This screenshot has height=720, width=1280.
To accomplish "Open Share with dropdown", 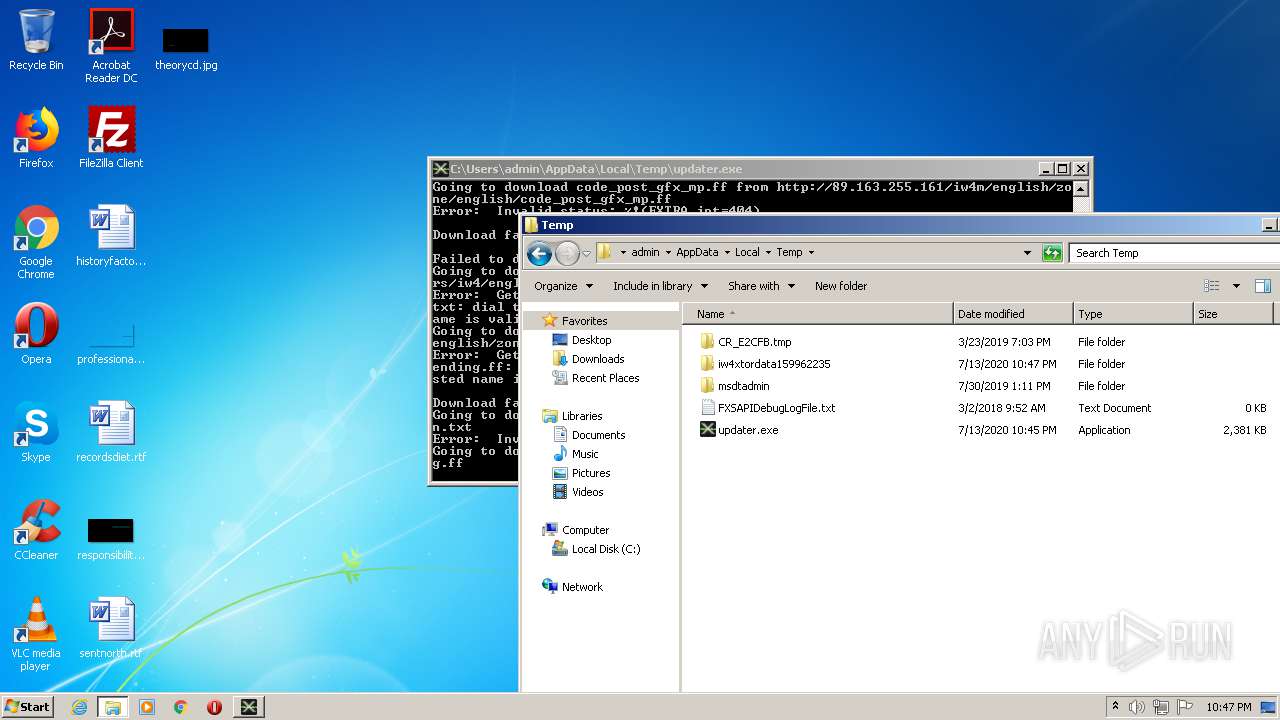I will click(x=761, y=286).
